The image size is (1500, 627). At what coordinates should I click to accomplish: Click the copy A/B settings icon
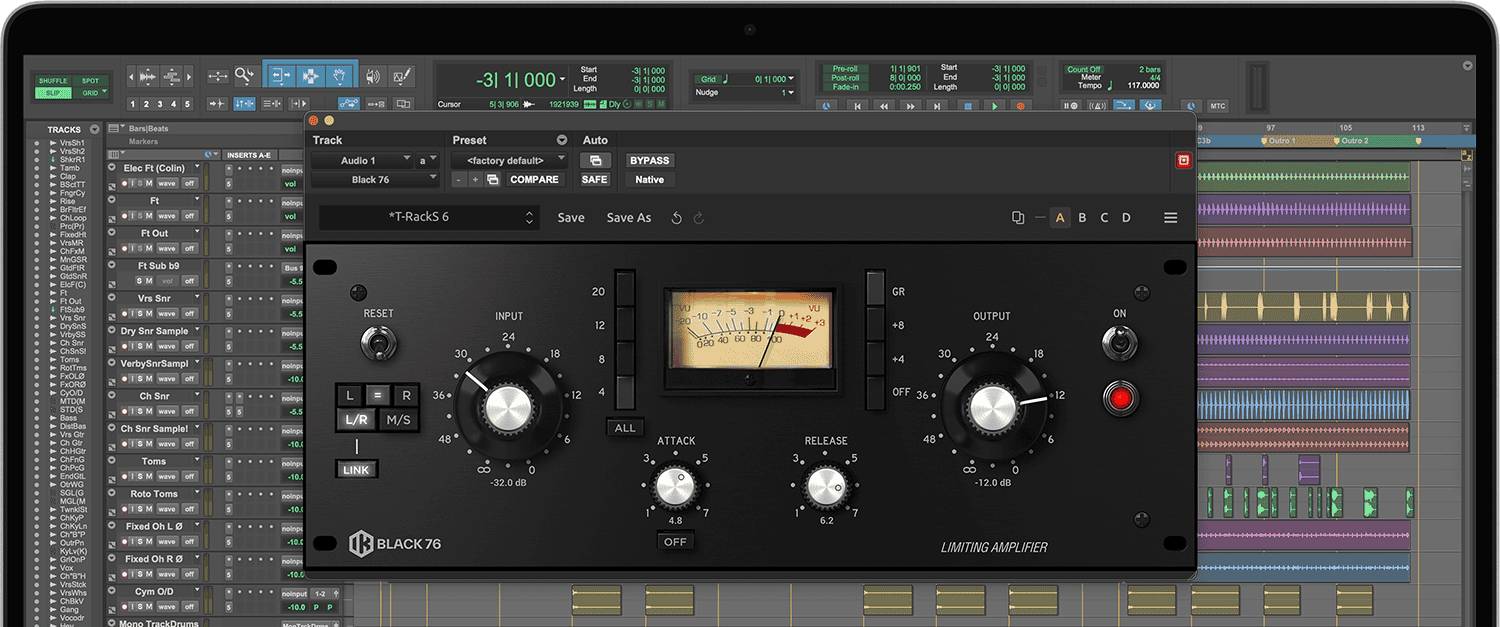pyautogui.click(x=1018, y=218)
